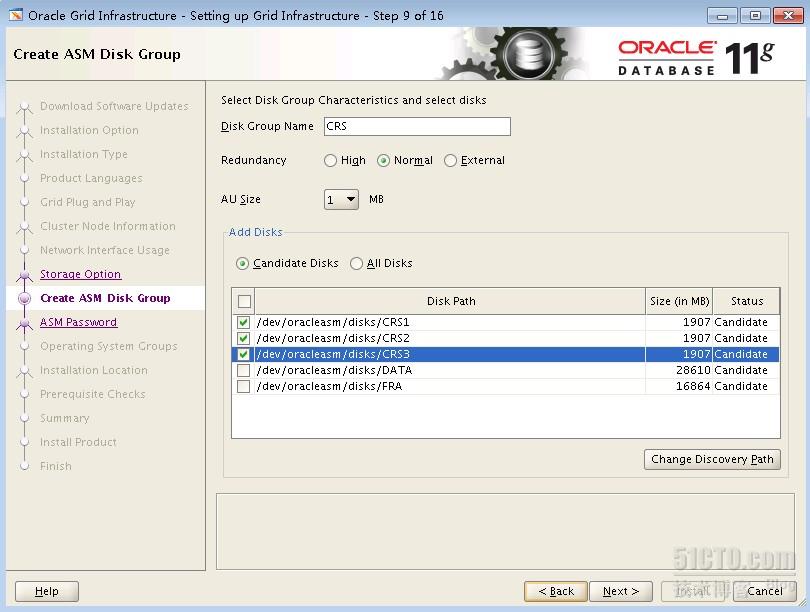Click the Disk Path column header

(x=450, y=301)
